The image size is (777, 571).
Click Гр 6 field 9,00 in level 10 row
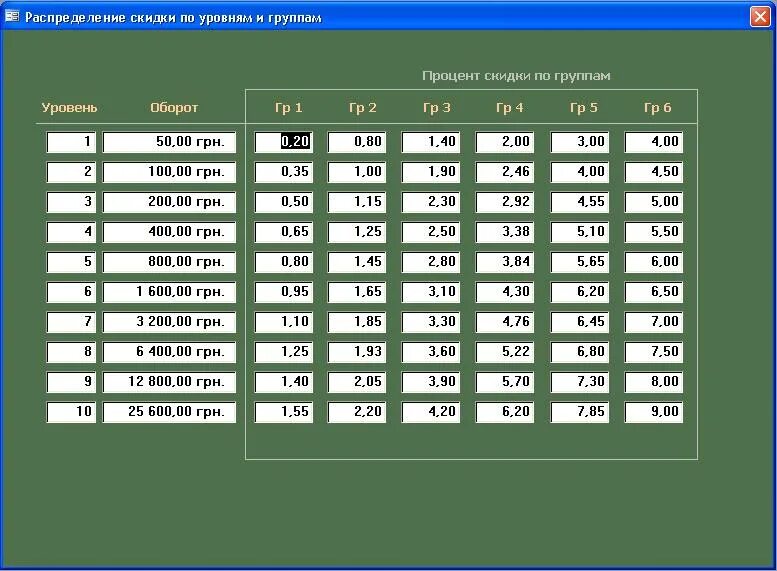point(654,412)
